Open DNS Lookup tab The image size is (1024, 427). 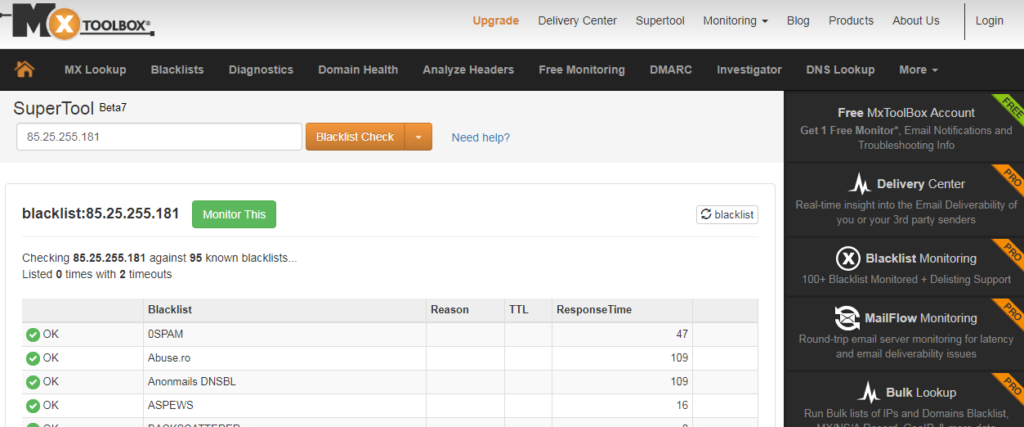click(840, 70)
